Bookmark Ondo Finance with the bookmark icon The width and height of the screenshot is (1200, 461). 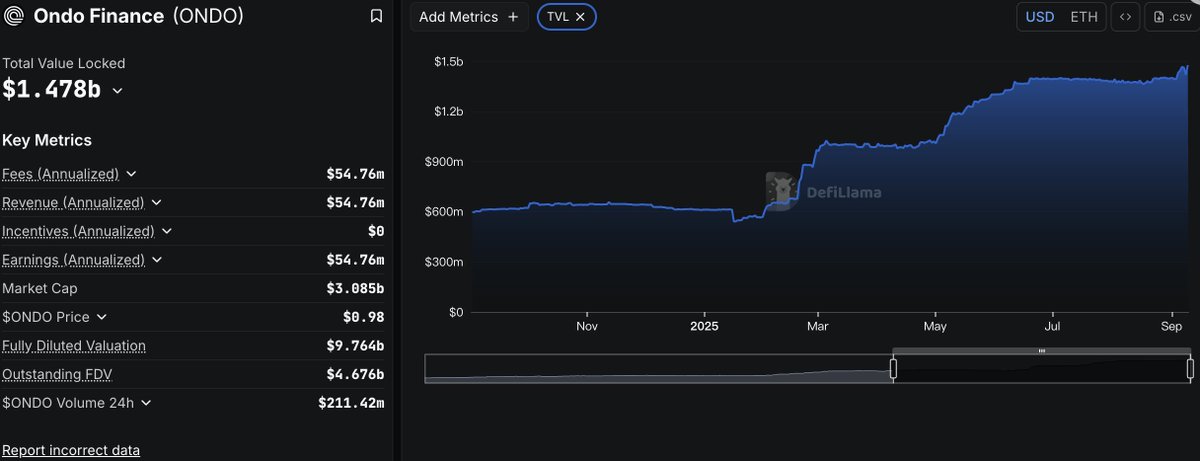[x=376, y=16]
